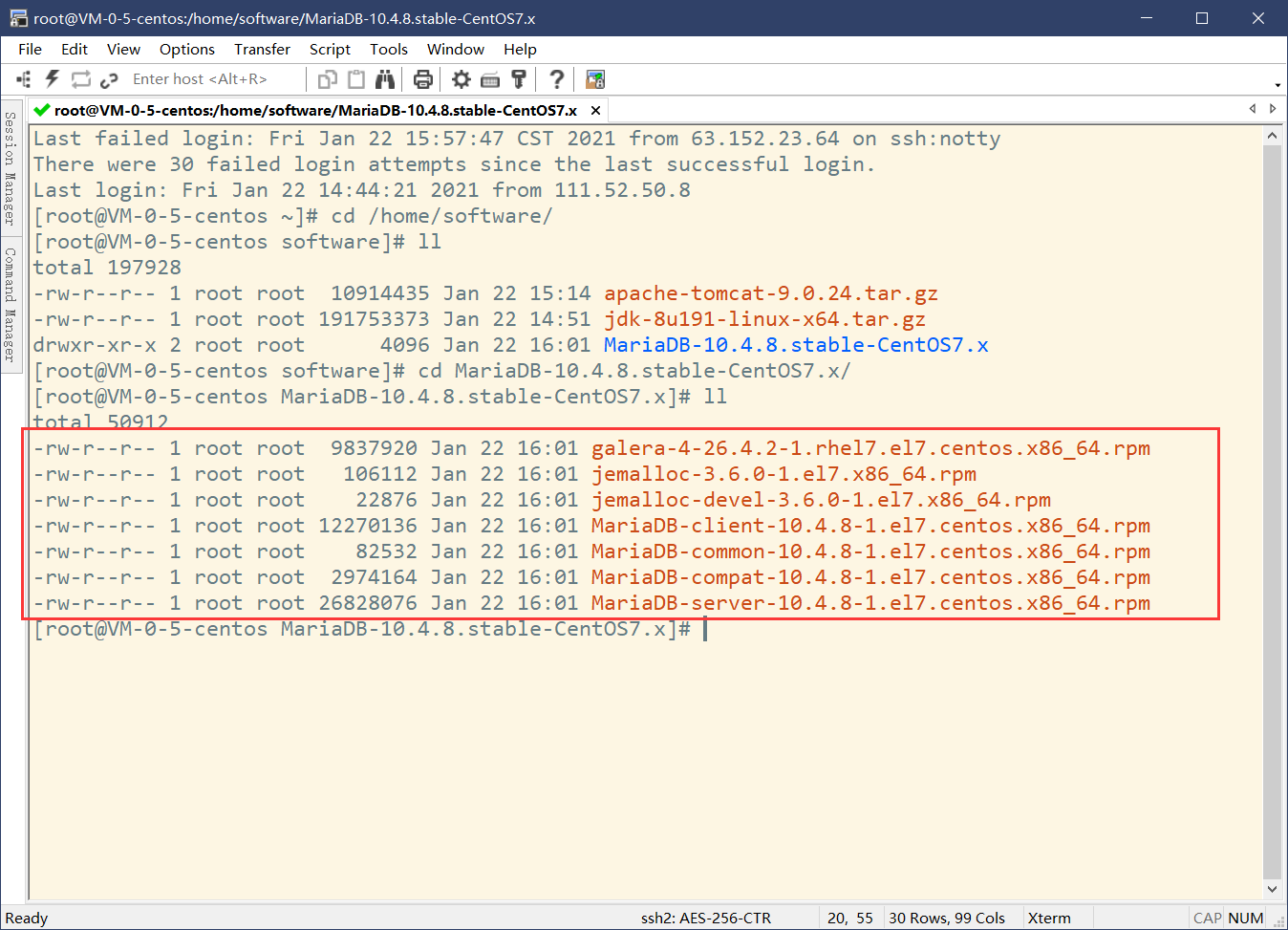Click the CAP indicator in status bar
Screen dimensions: 1288x930
coord(1208,918)
